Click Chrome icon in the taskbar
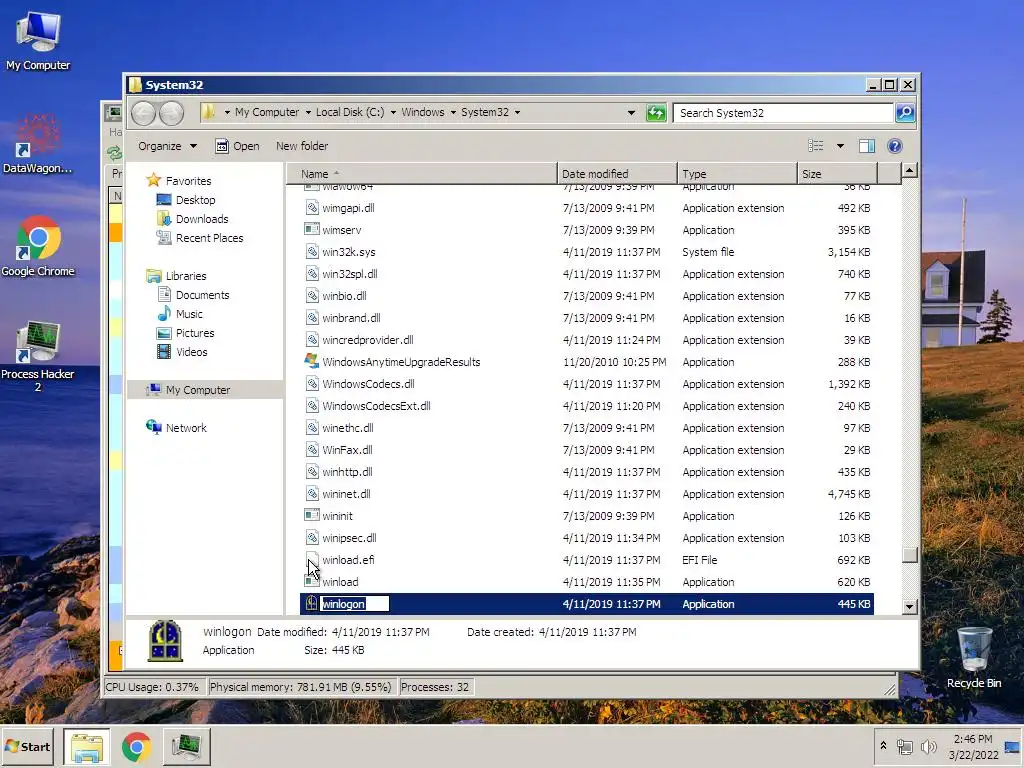The height and width of the screenshot is (768, 1024). [136, 746]
